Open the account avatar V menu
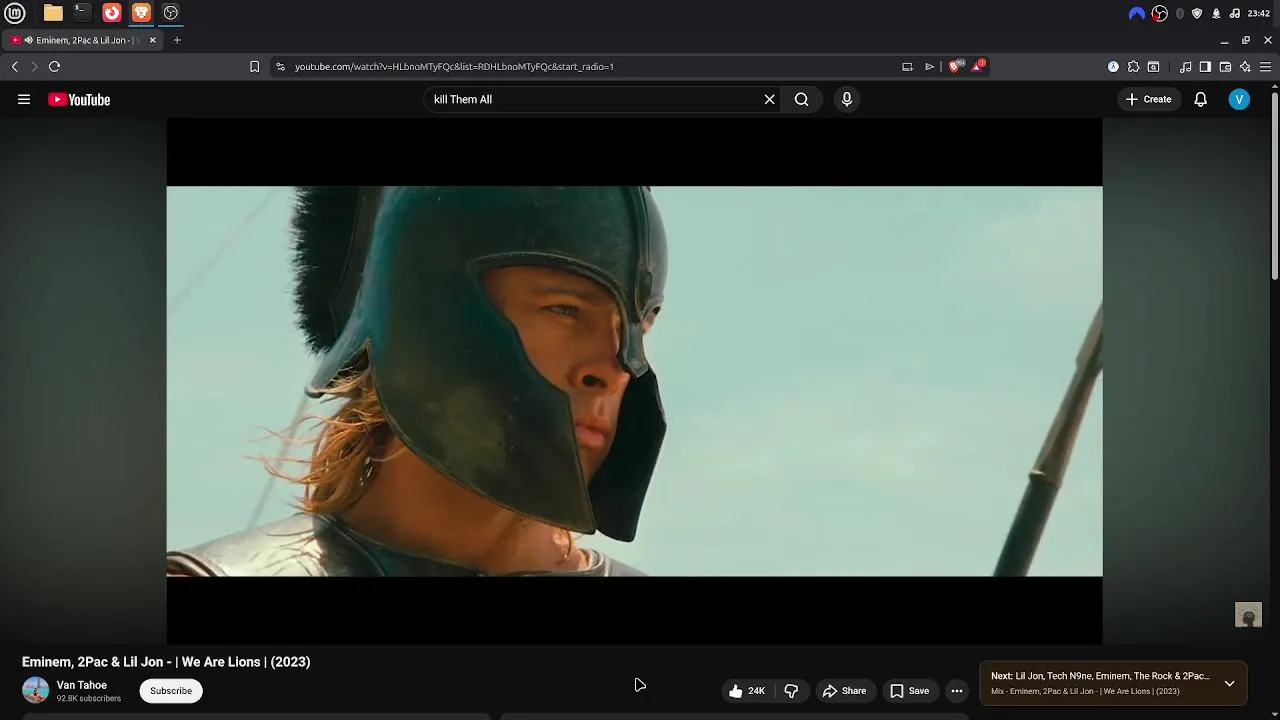The height and width of the screenshot is (720, 1280). (x=1239, y=99)
